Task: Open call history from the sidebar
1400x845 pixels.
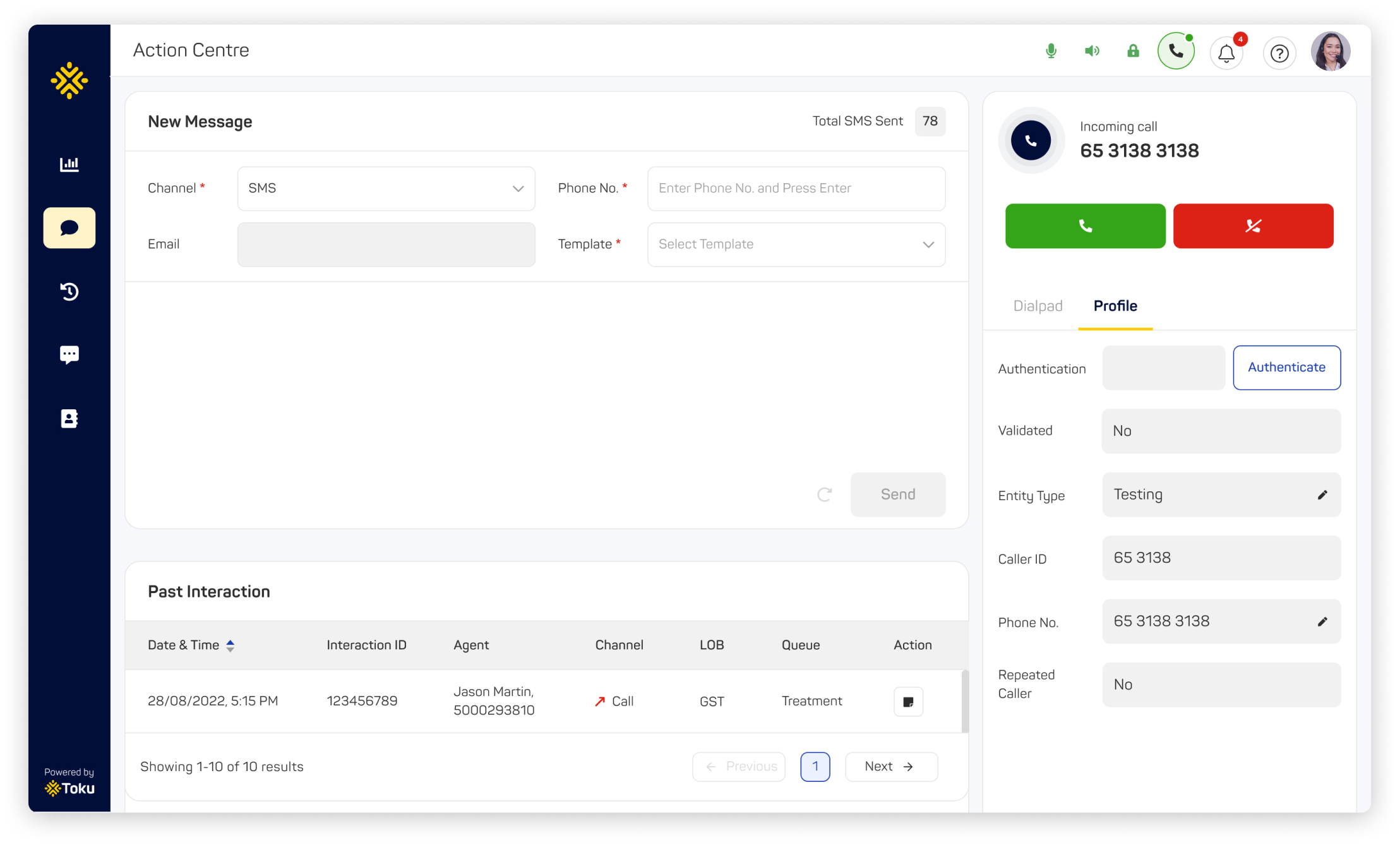Action: tap(69, 291)
